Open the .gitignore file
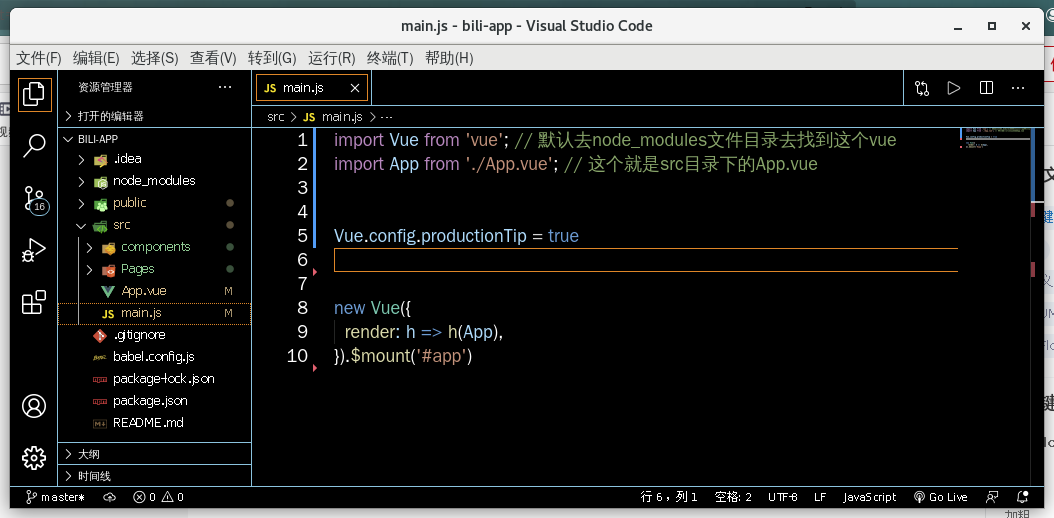1054x518 pixels. [x=155, y=335]
